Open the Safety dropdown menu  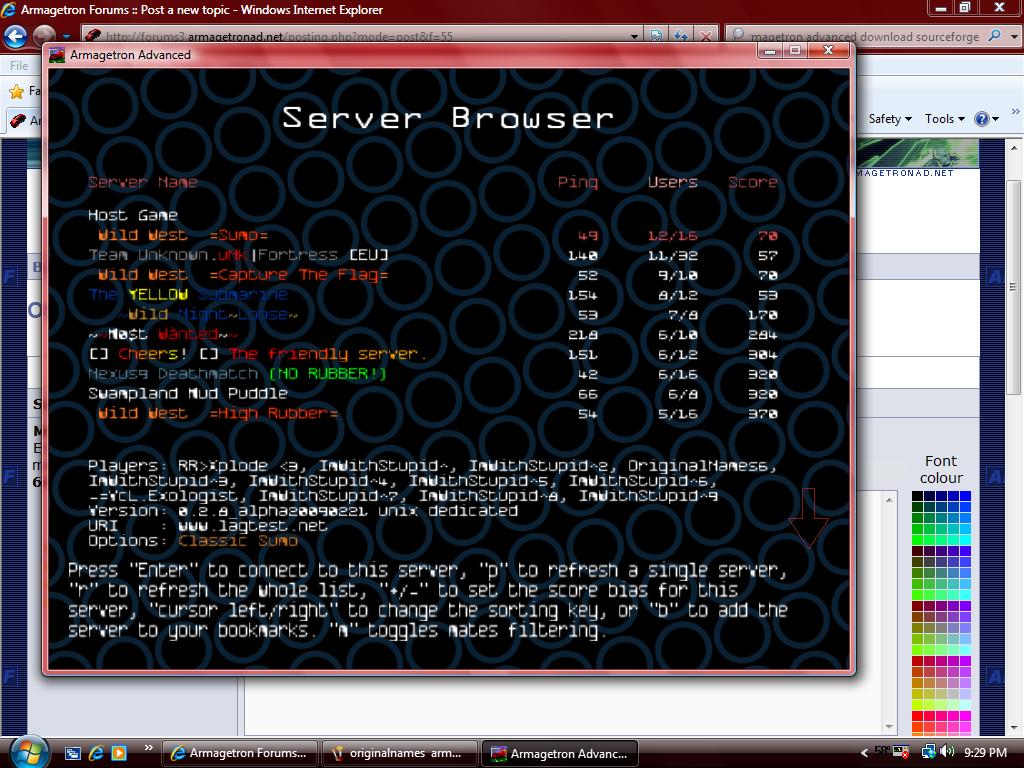(x=889, y=119)
